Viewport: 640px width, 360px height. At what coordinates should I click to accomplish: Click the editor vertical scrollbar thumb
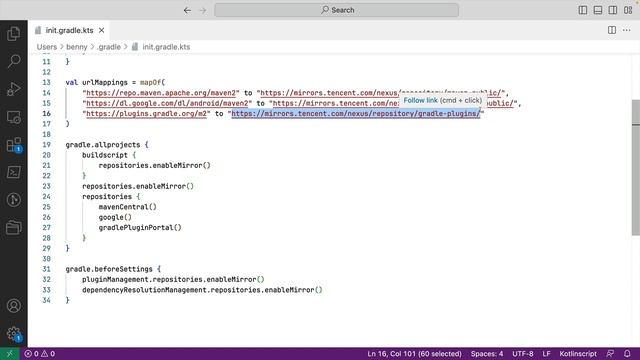[636, 167]
